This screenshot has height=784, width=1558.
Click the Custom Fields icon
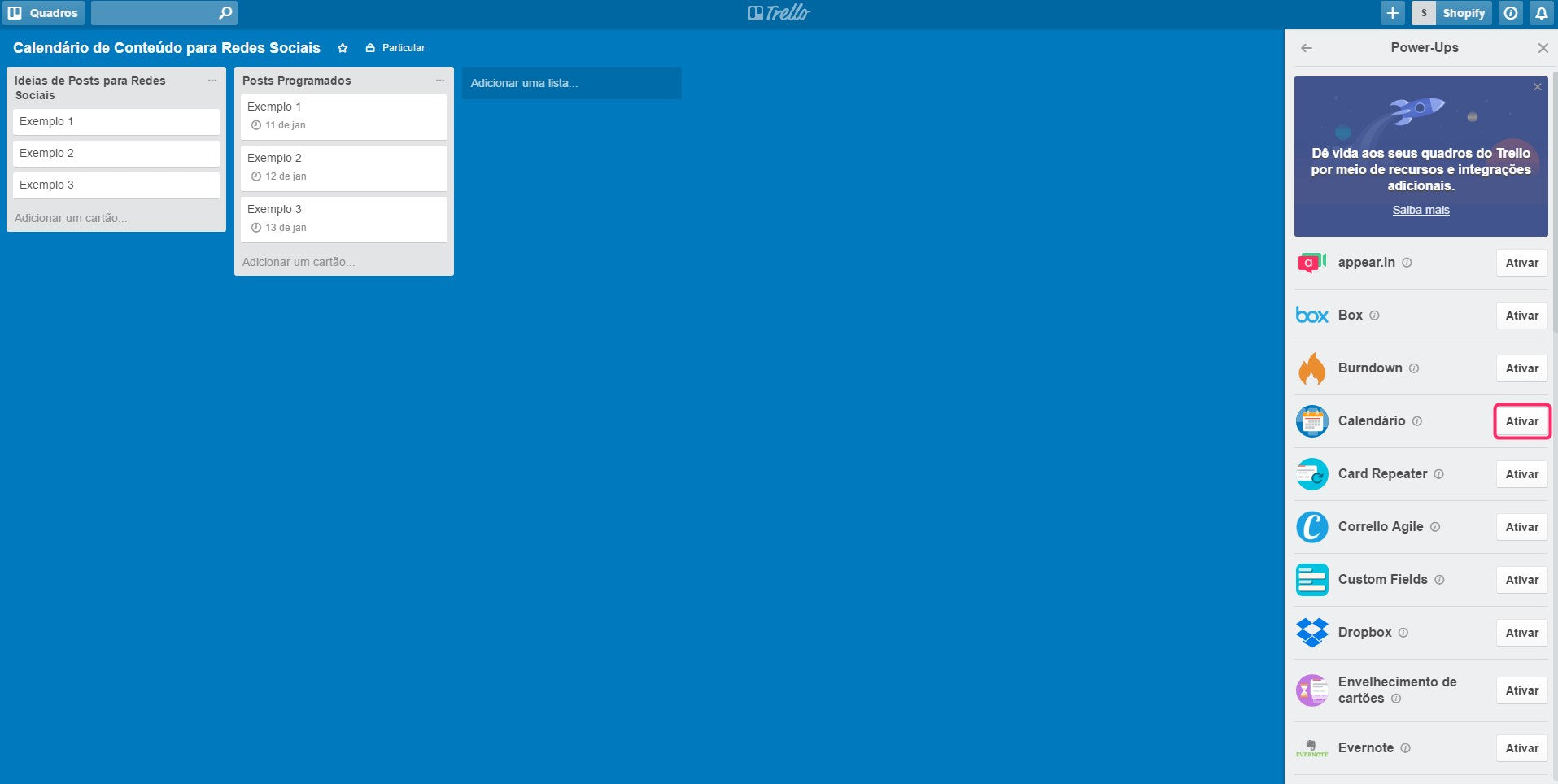click(1311, 580)
